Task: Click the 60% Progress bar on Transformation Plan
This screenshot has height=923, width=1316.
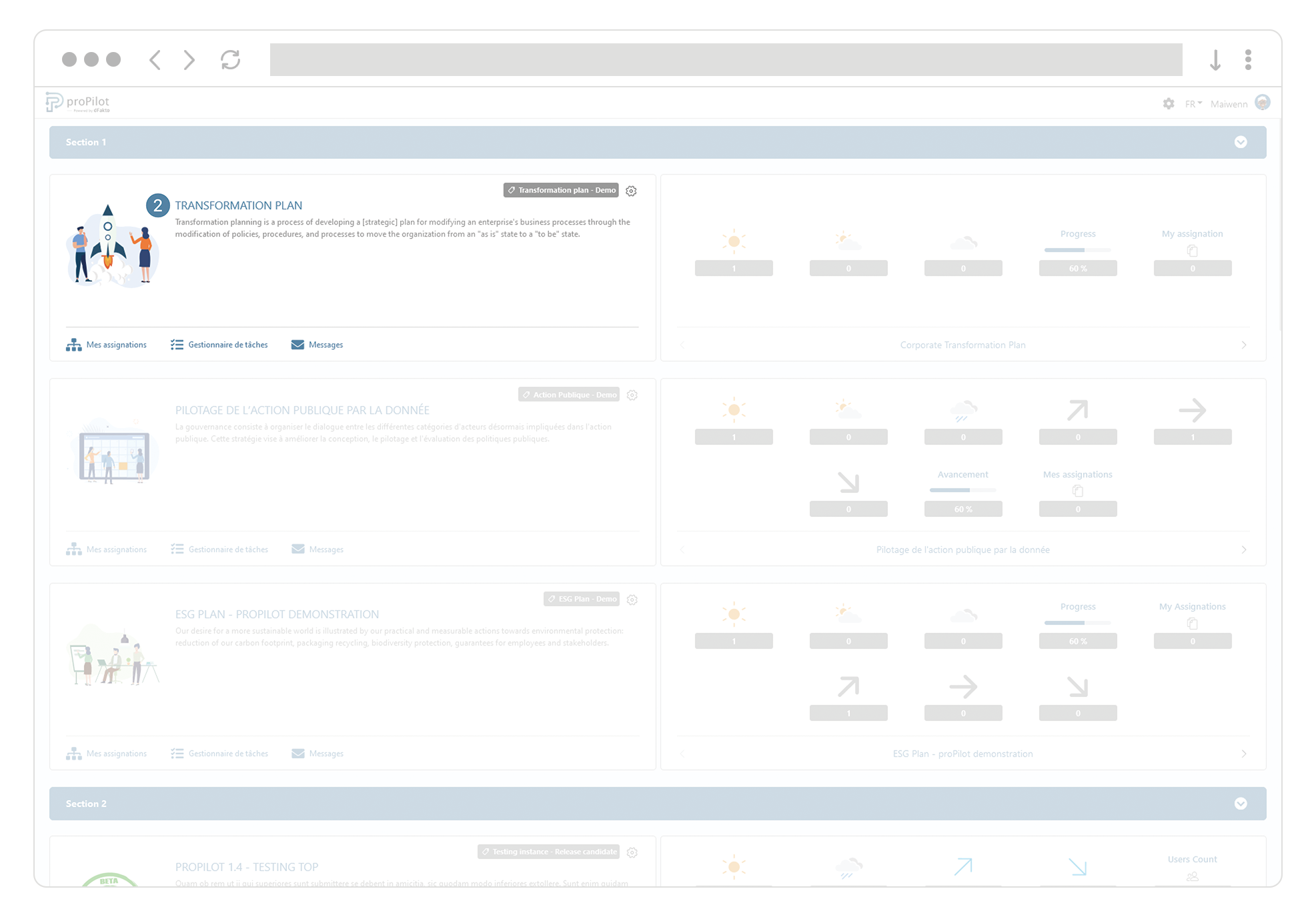Action: coord(1078,250)
